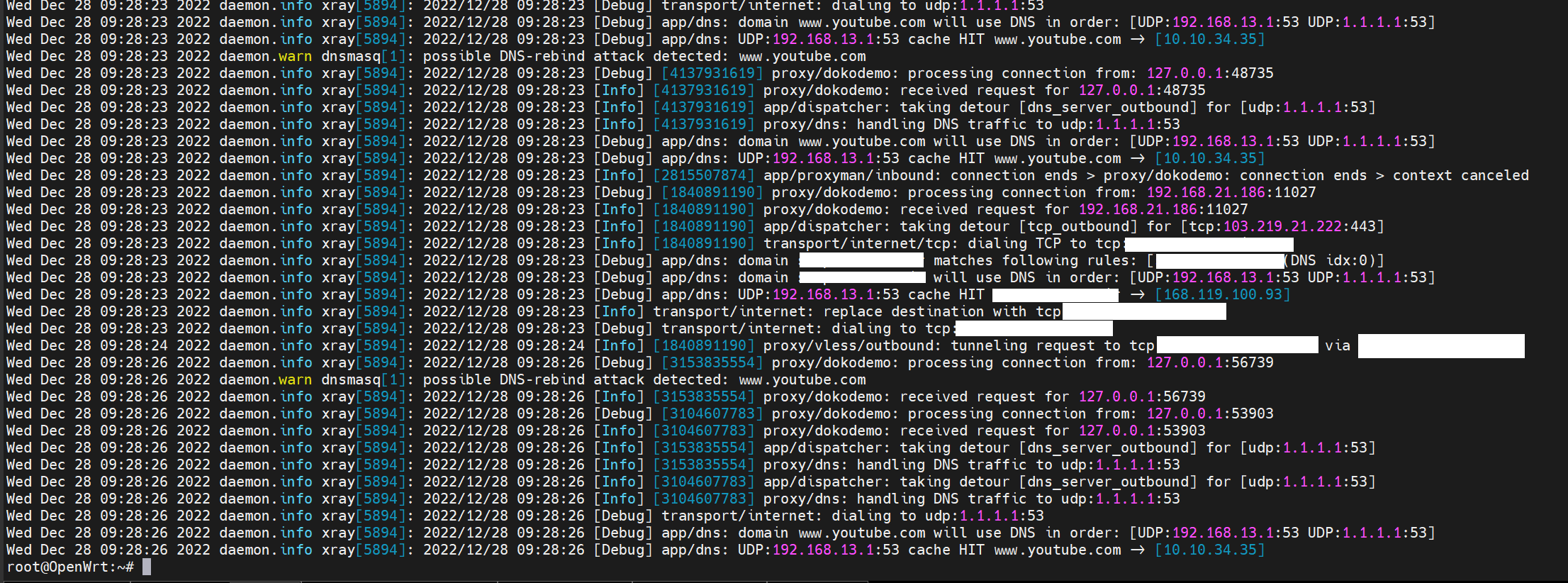Click the resolved address [168.119.100.93]
1568x583 pixels.
[x=1223, y=294]
